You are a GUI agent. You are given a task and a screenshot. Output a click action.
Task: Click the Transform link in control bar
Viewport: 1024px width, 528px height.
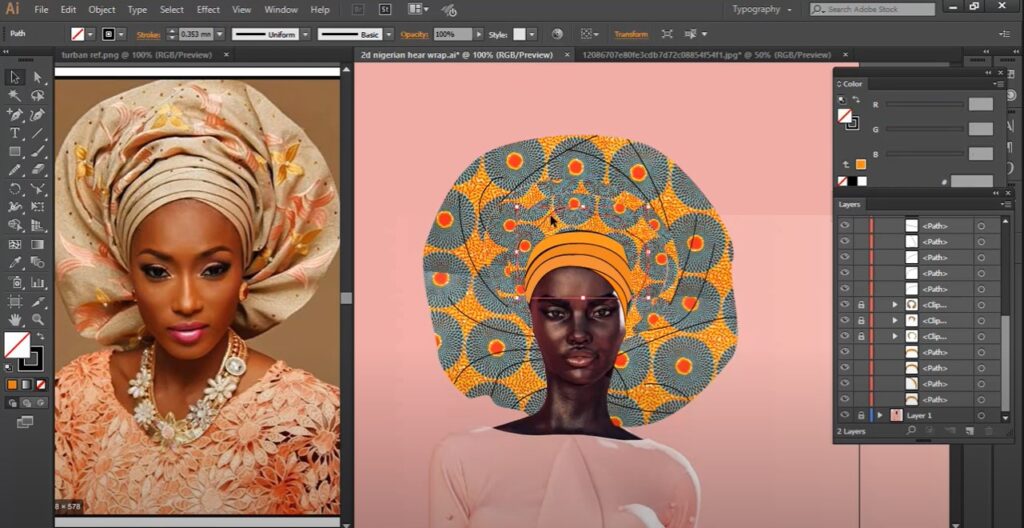point(630,34)
